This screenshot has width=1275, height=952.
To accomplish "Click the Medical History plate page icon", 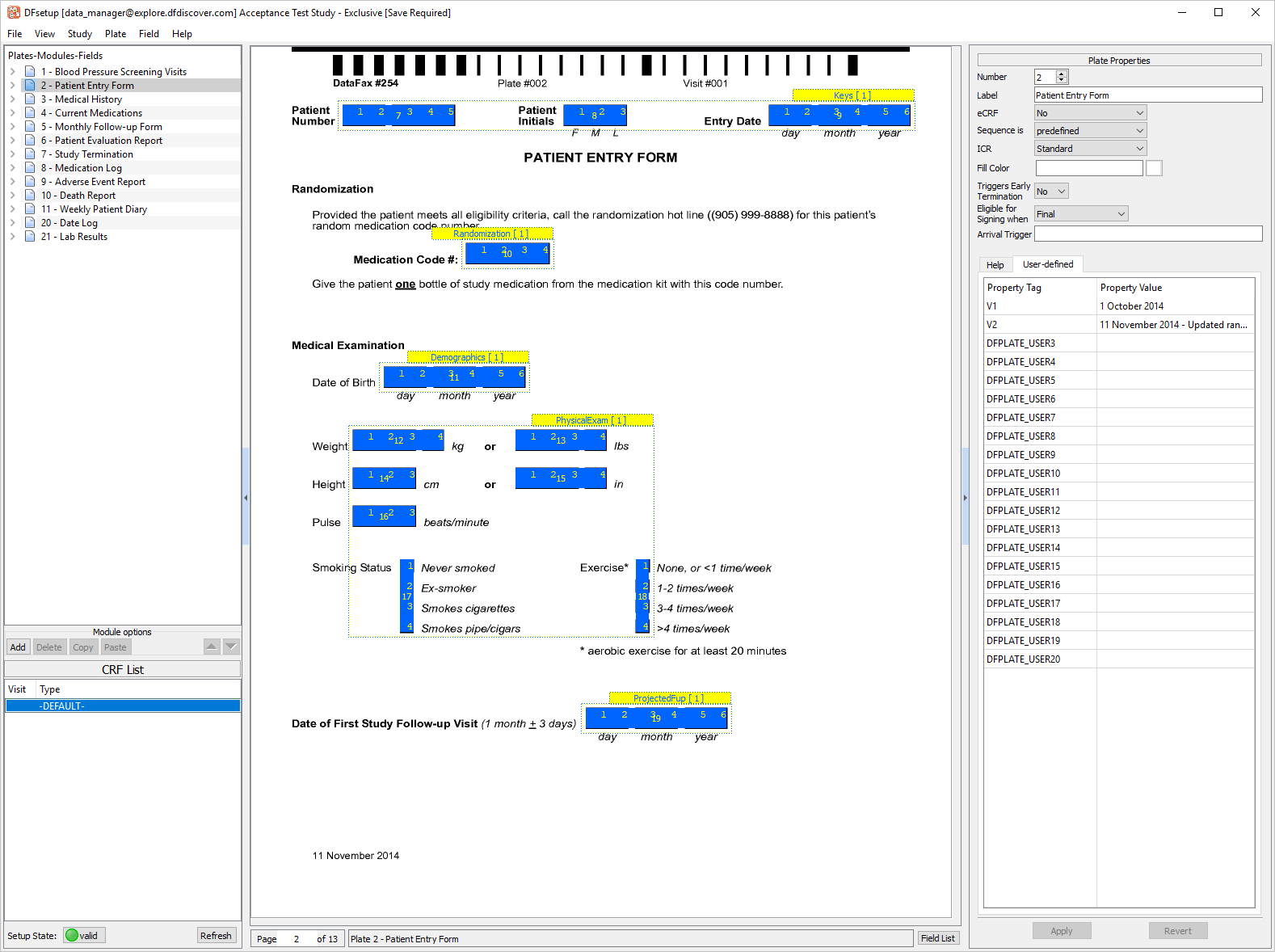I will click(x=30, y=99).
